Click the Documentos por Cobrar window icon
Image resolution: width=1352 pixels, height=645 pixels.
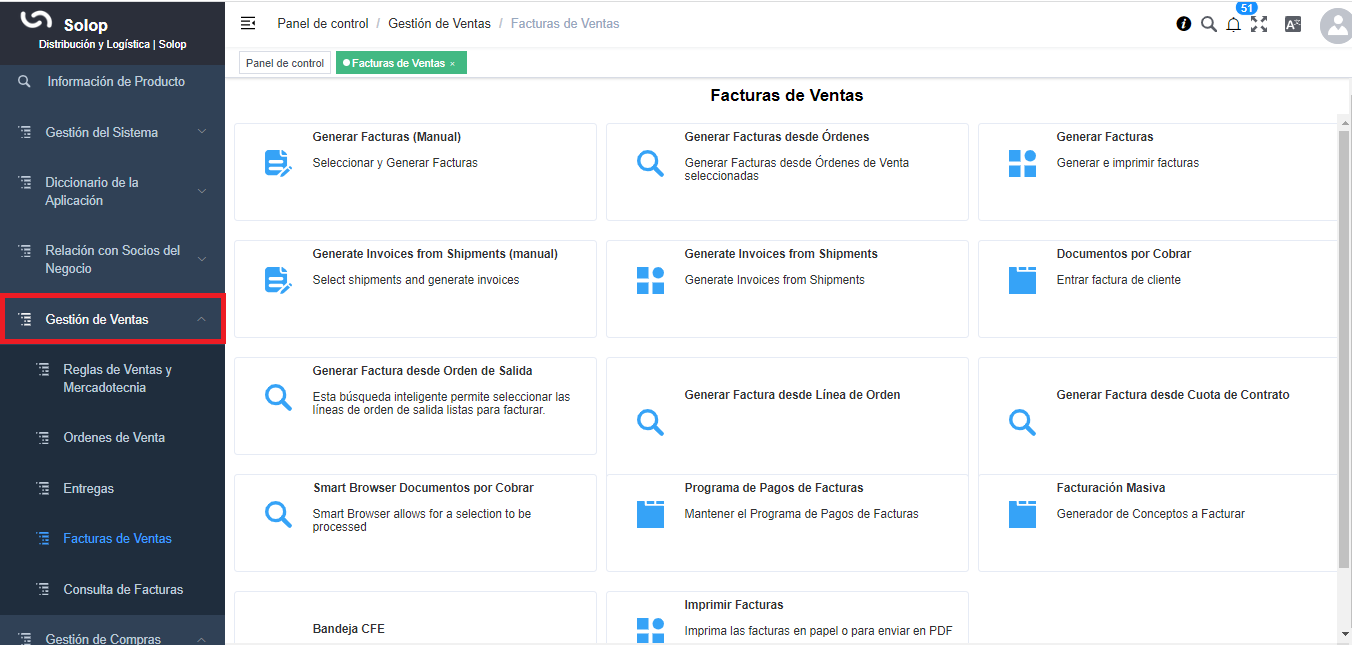pyautogui.click(x=1022, y=281)
